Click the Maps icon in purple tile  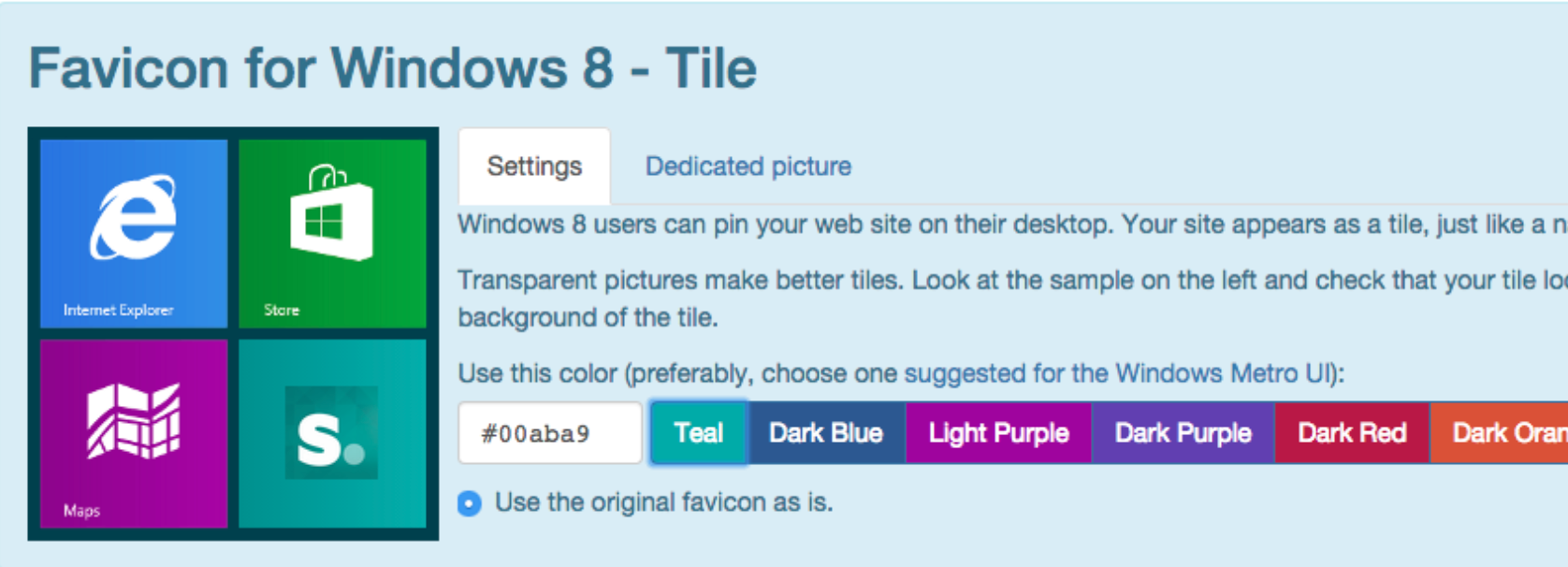tap(133, 421)
